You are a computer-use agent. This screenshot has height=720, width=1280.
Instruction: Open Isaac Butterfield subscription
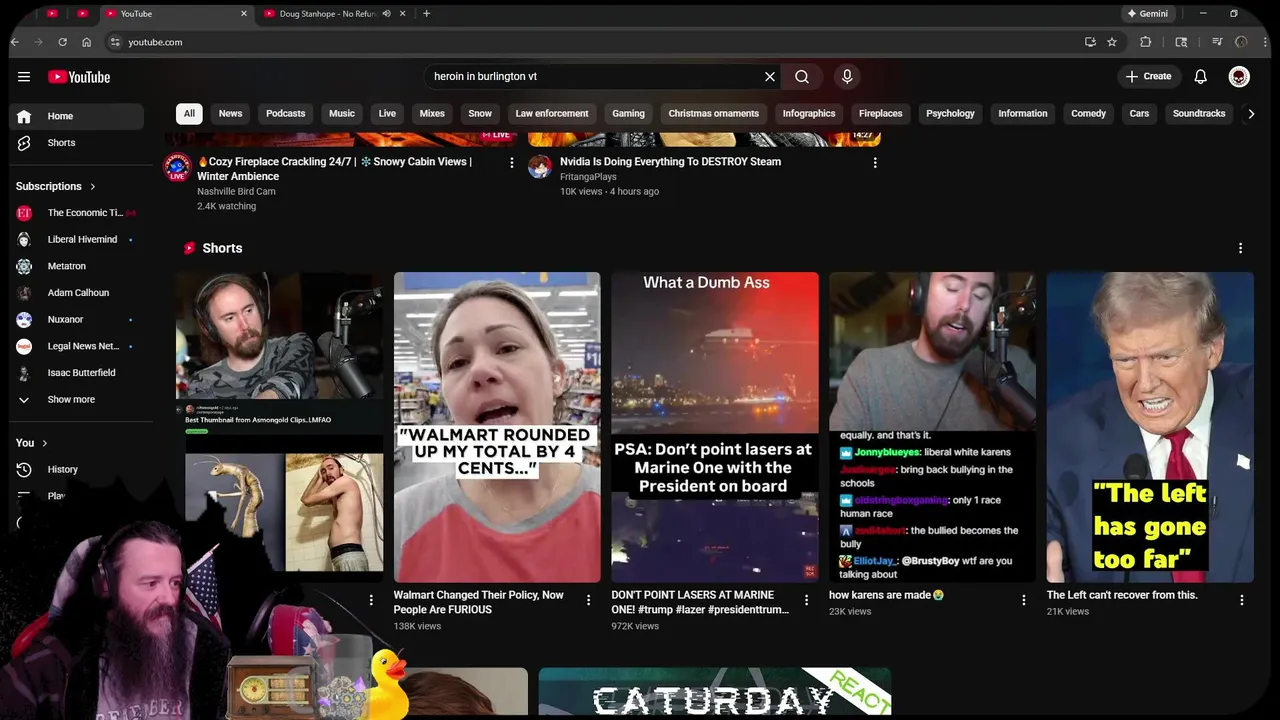pyautogui.click(x=77, y=373)
